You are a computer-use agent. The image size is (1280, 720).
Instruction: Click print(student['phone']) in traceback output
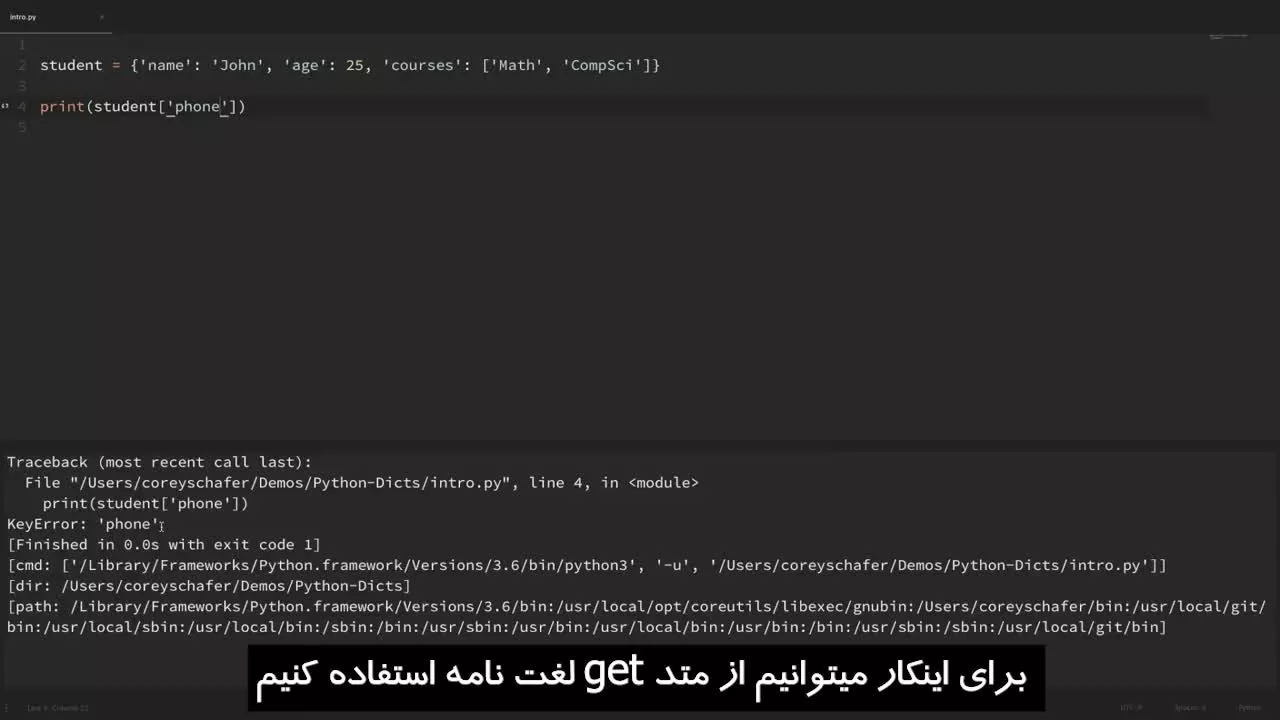[x=145, y=504]
